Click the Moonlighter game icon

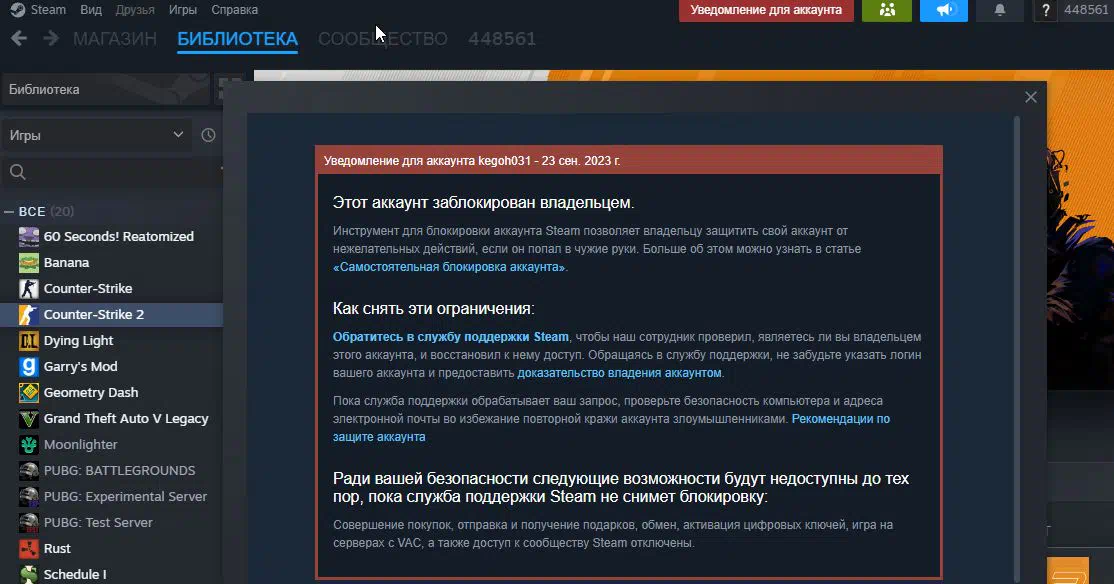click(28, 445)
